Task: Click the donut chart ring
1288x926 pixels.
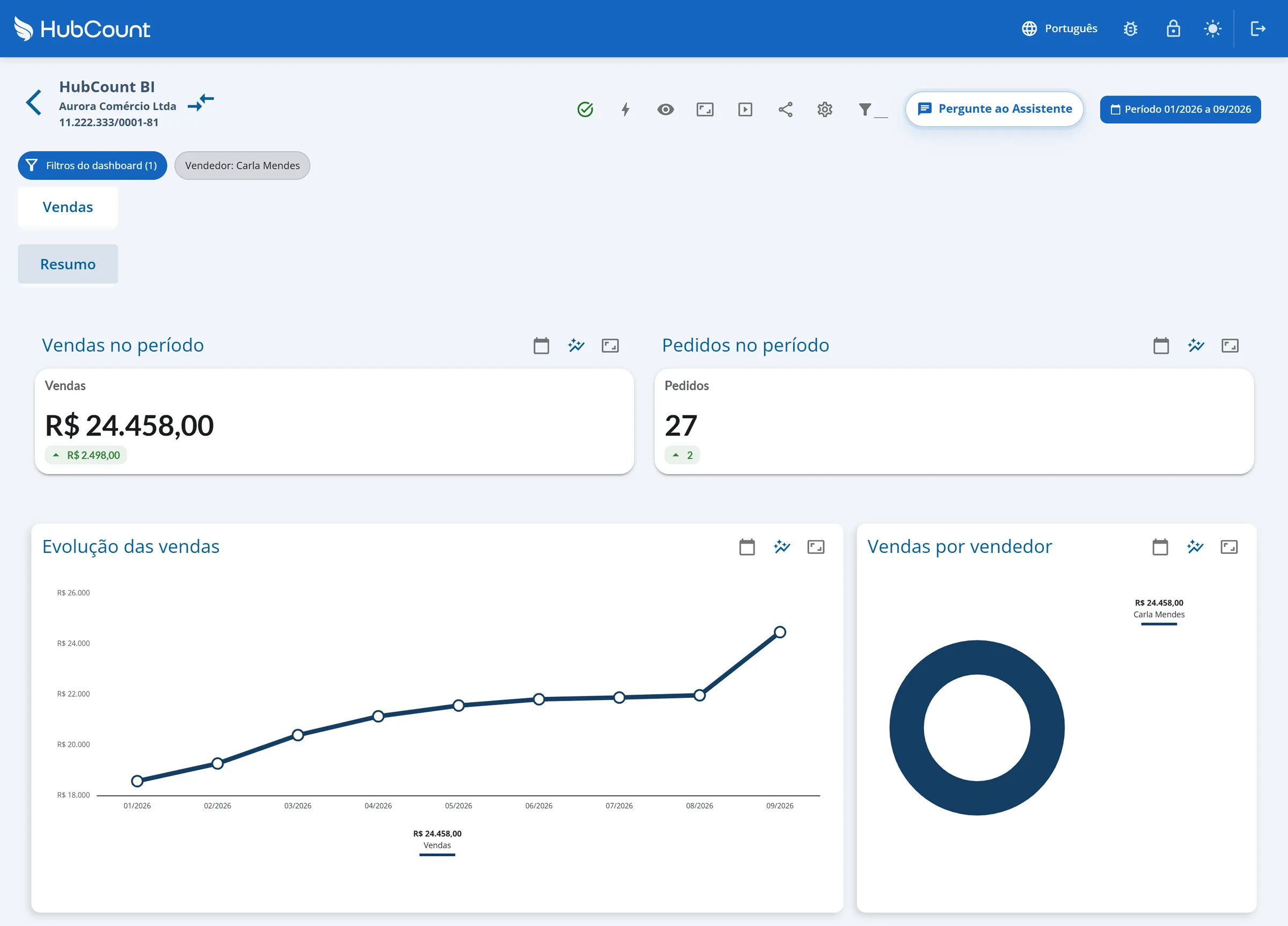Action: coord(906,728)
